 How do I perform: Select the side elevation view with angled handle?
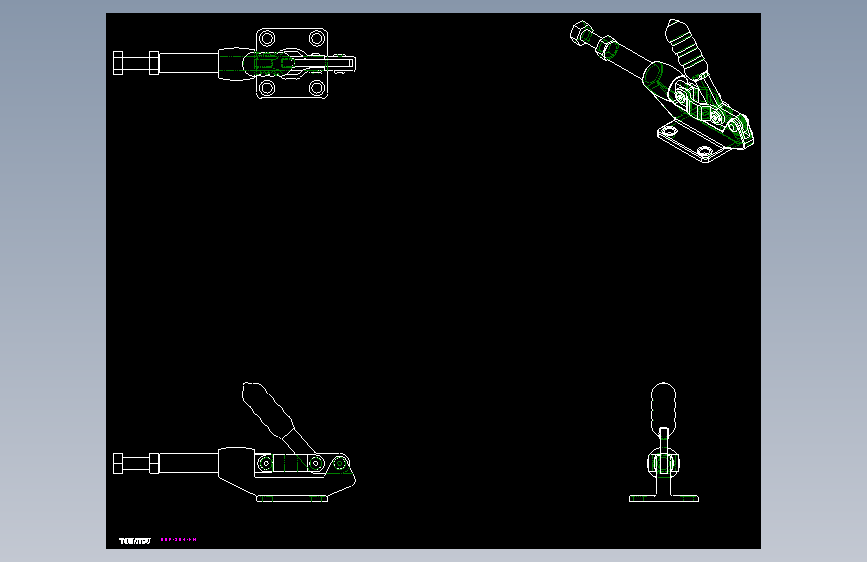234,442
